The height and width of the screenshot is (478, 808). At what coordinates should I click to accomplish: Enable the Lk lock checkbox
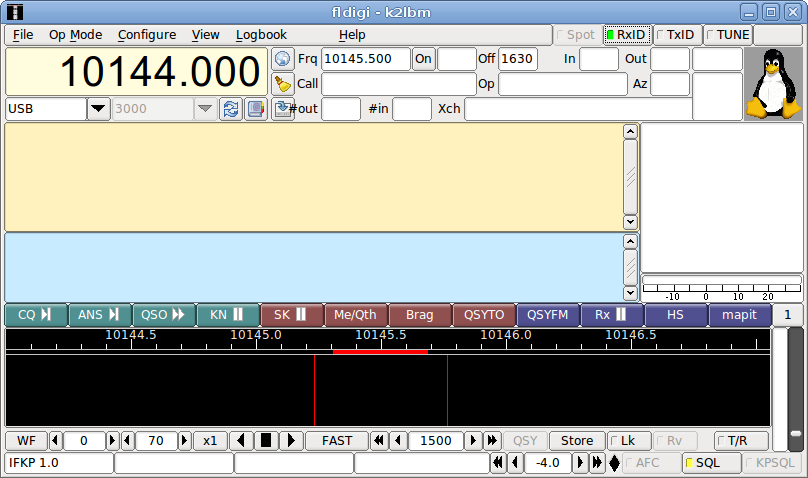pyautogui.click(x=629, y=441)
